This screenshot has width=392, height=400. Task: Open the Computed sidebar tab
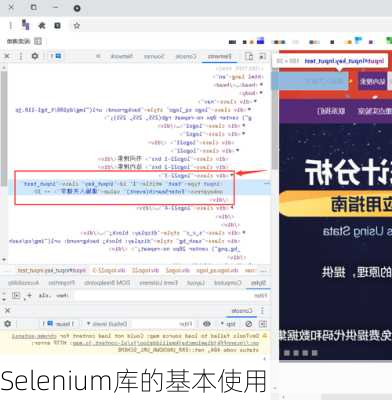point(228,283)
